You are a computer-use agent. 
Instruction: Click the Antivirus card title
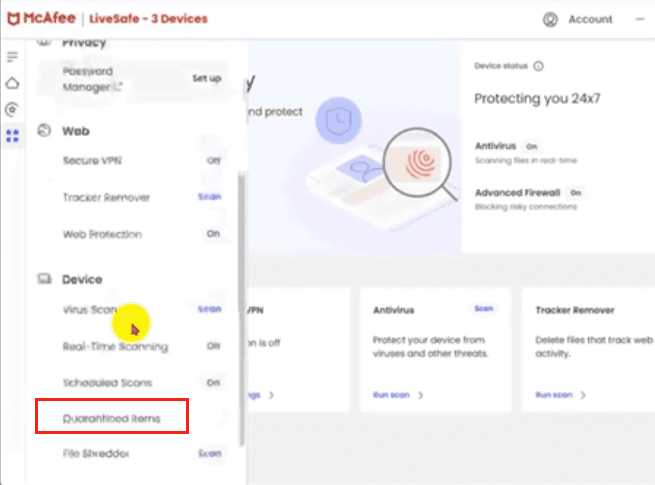point(394,310)
